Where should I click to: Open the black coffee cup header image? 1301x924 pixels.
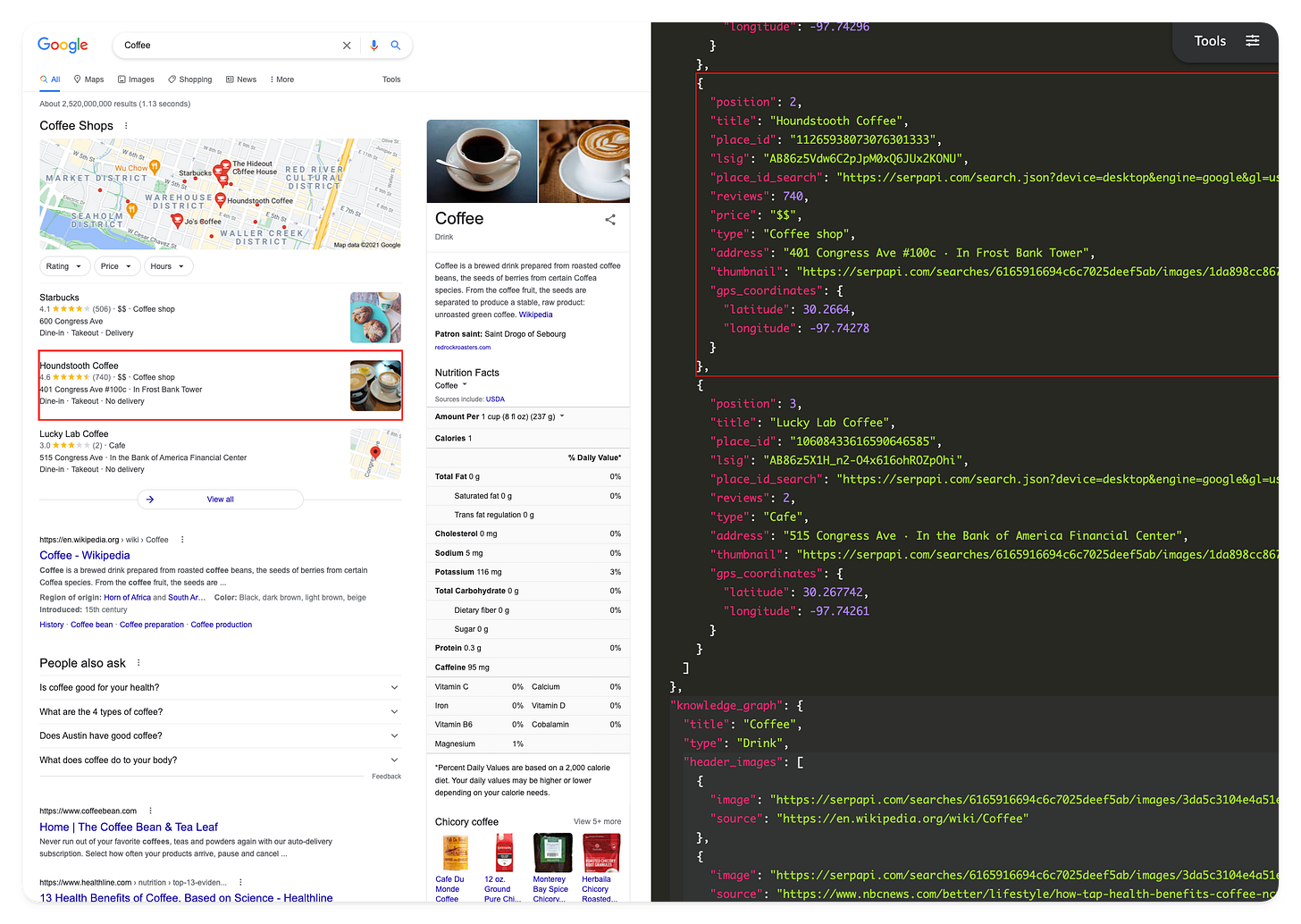482,161
